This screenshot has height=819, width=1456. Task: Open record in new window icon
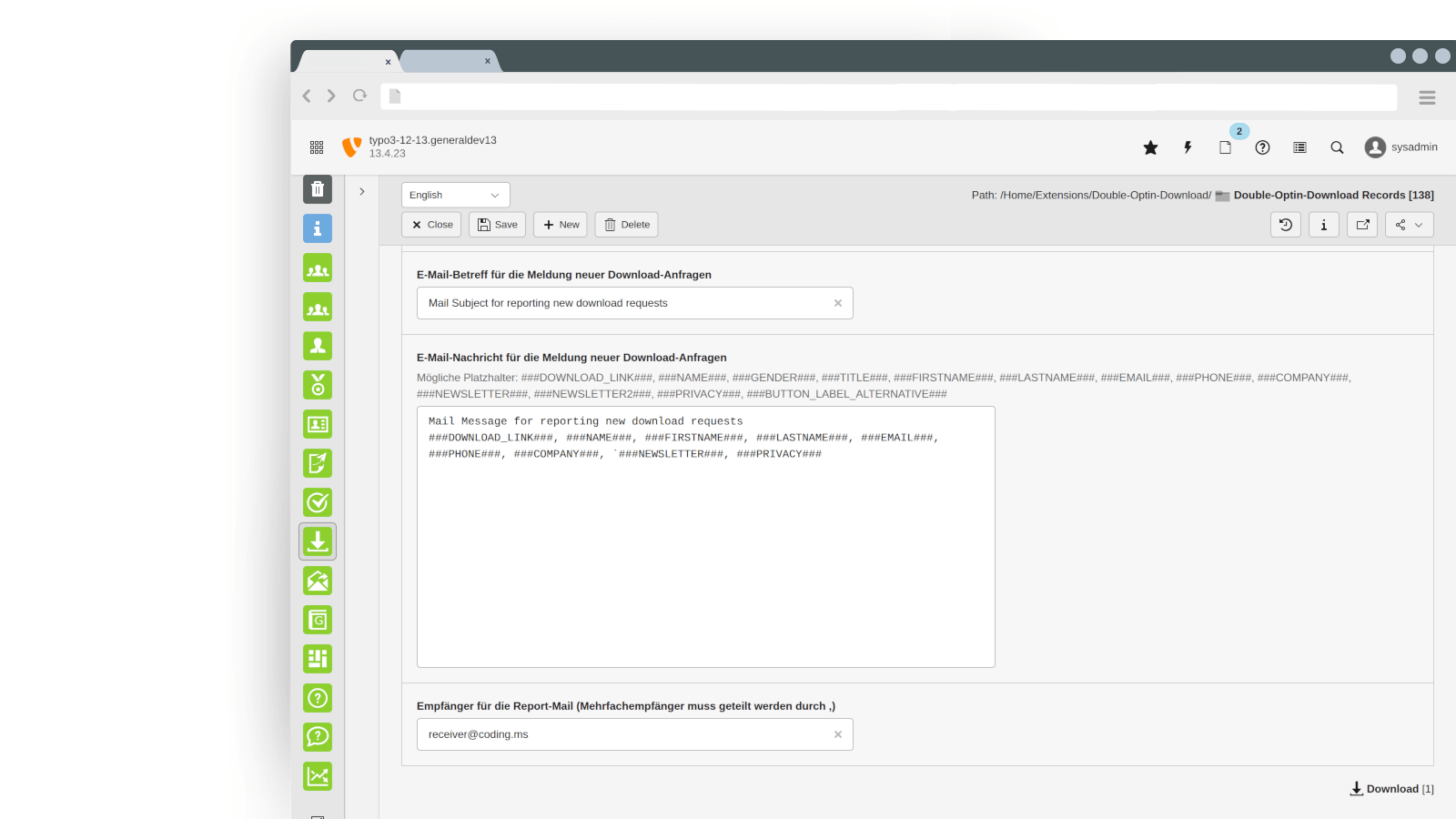pos(1362,225)
